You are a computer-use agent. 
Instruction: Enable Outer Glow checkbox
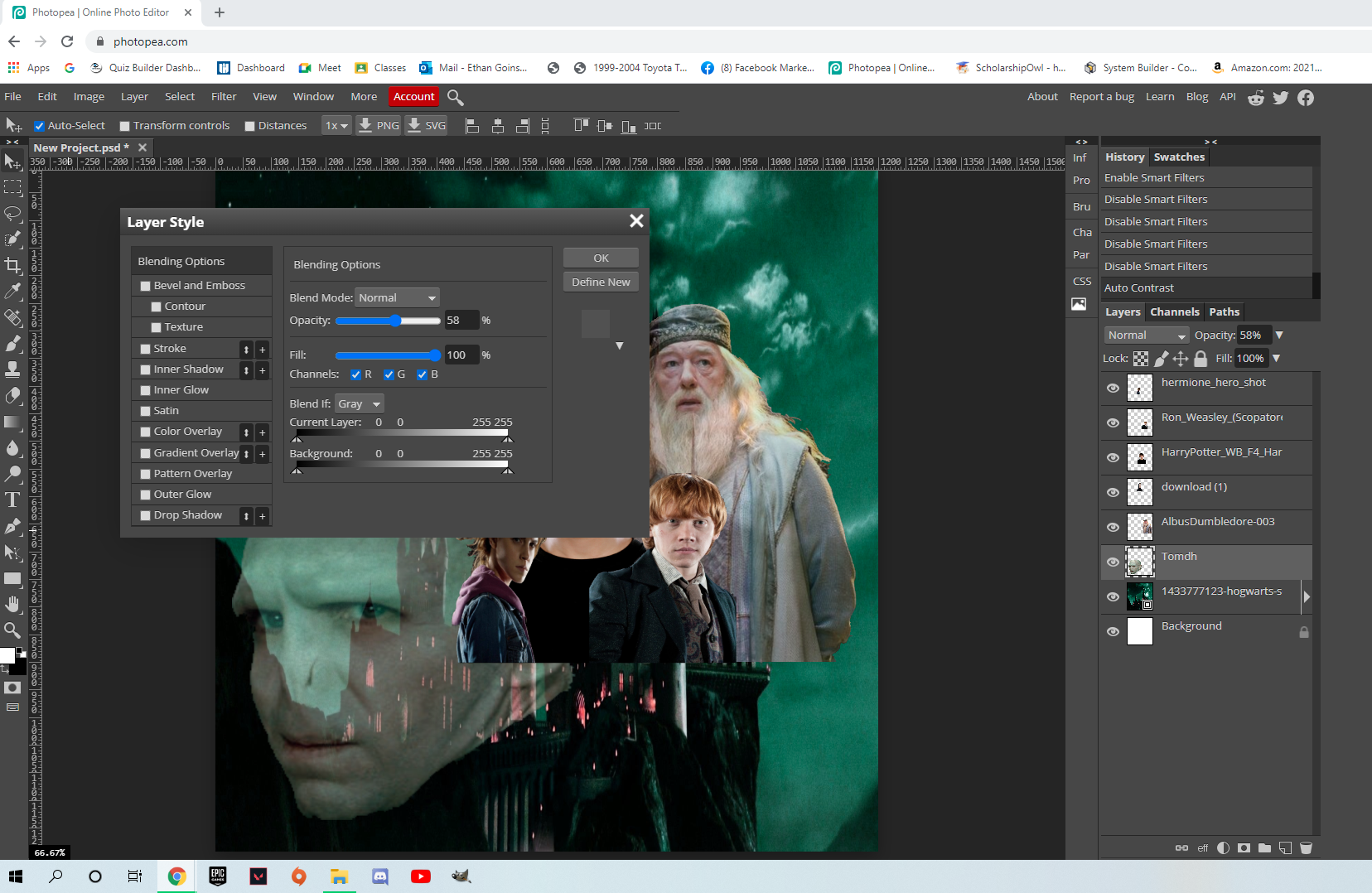(145, 495)
